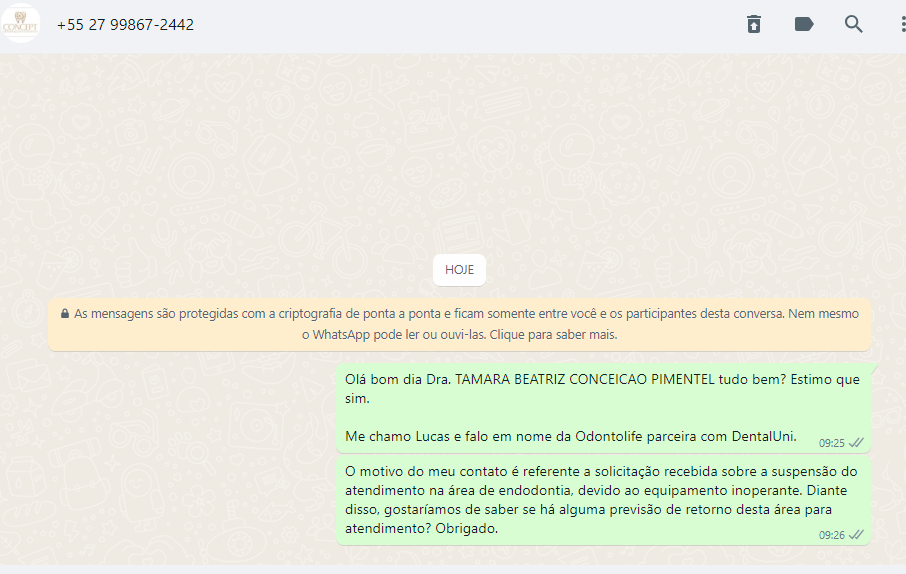Search within this conversation

point(853,24)
